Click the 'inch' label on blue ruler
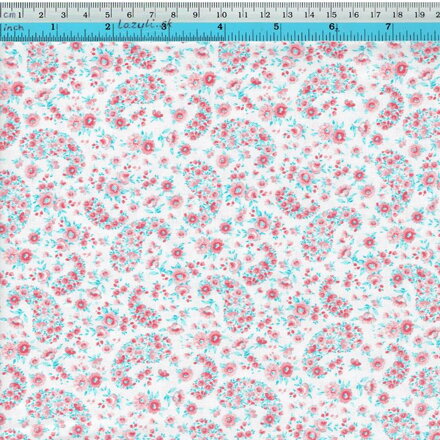The width and height of the screenshot is (440, 440). point(13,27)
